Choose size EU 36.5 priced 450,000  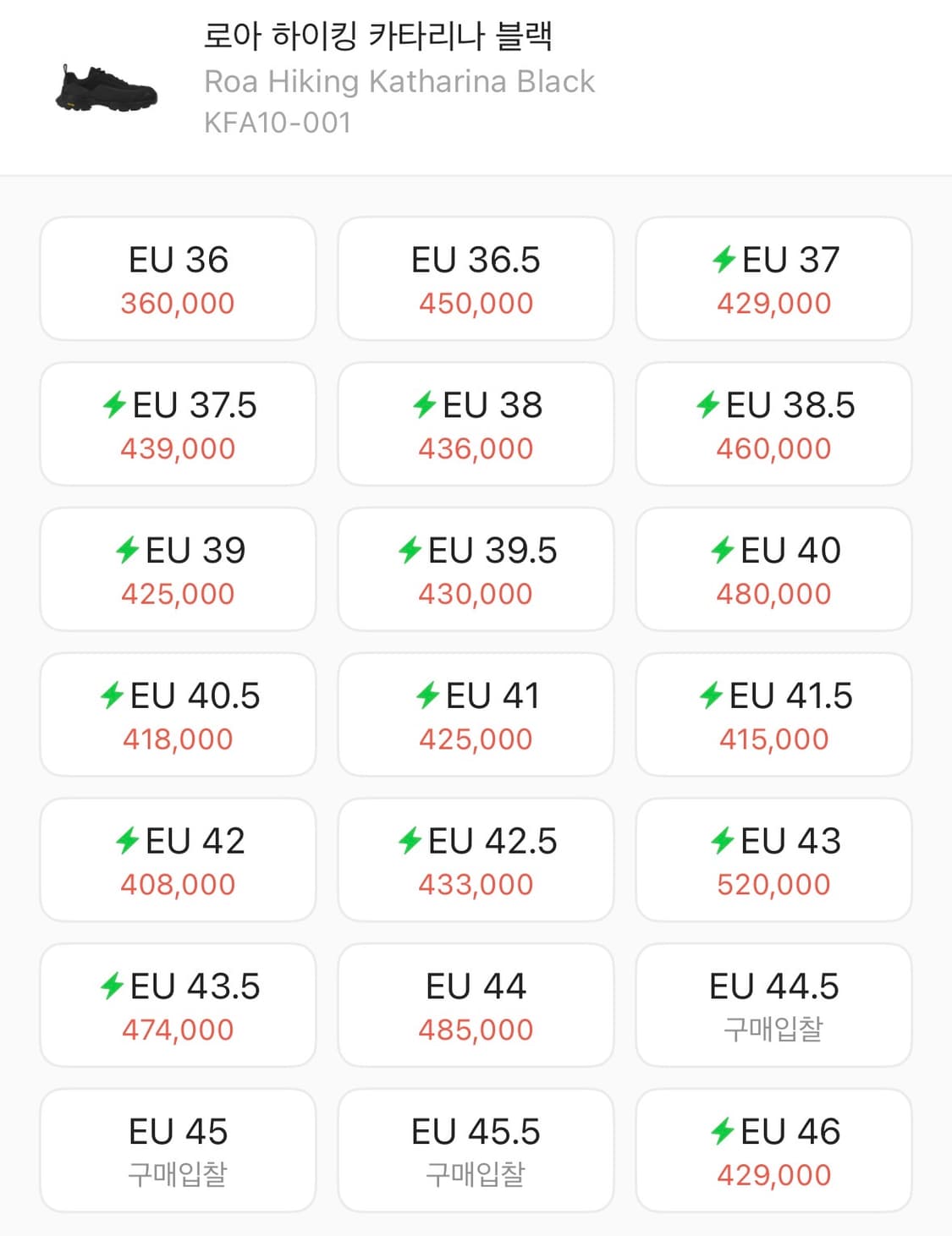point(476,279)
